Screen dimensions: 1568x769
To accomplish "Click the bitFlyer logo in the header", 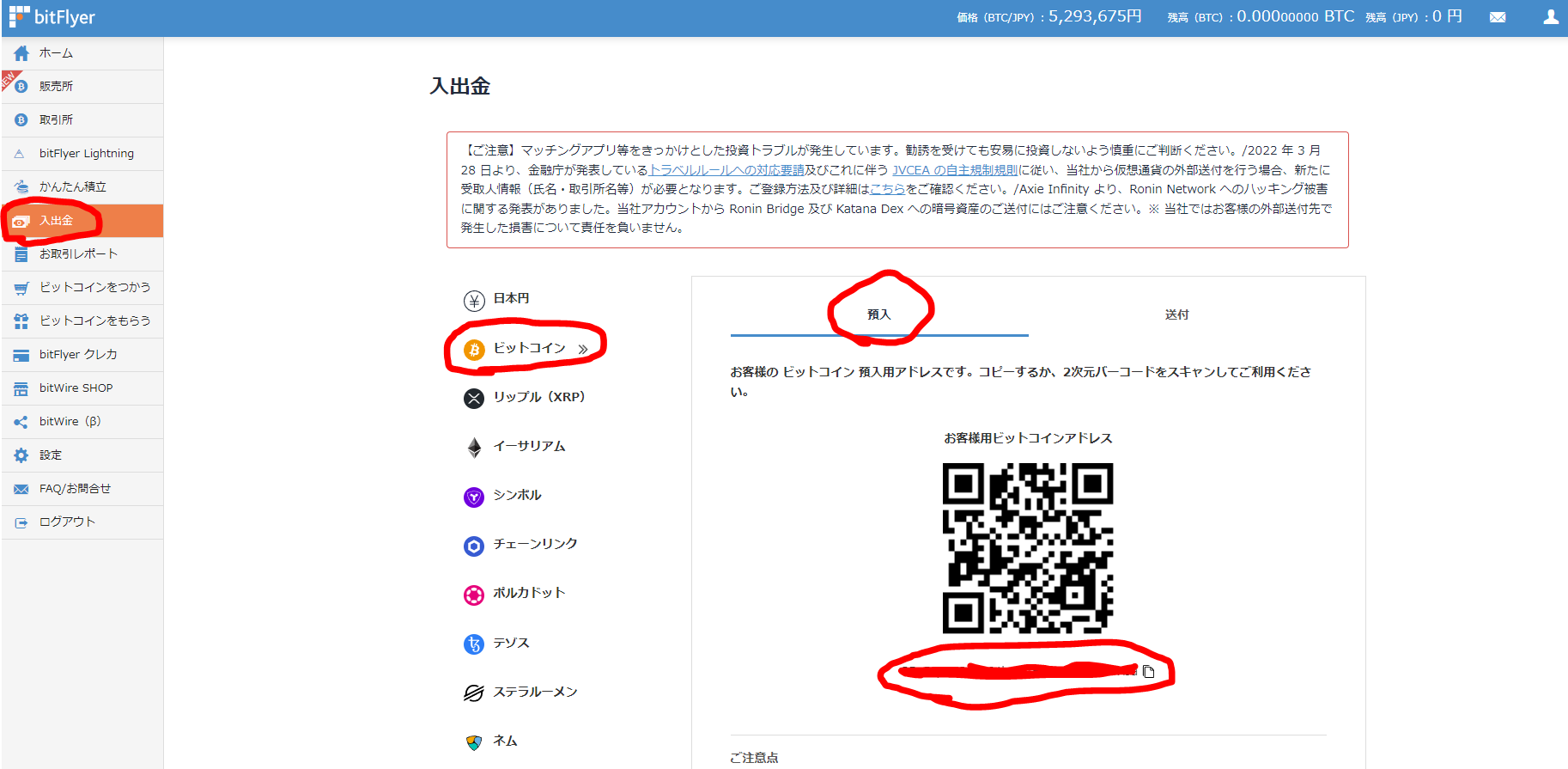I will pyautogui.click(x=52, y=17).
